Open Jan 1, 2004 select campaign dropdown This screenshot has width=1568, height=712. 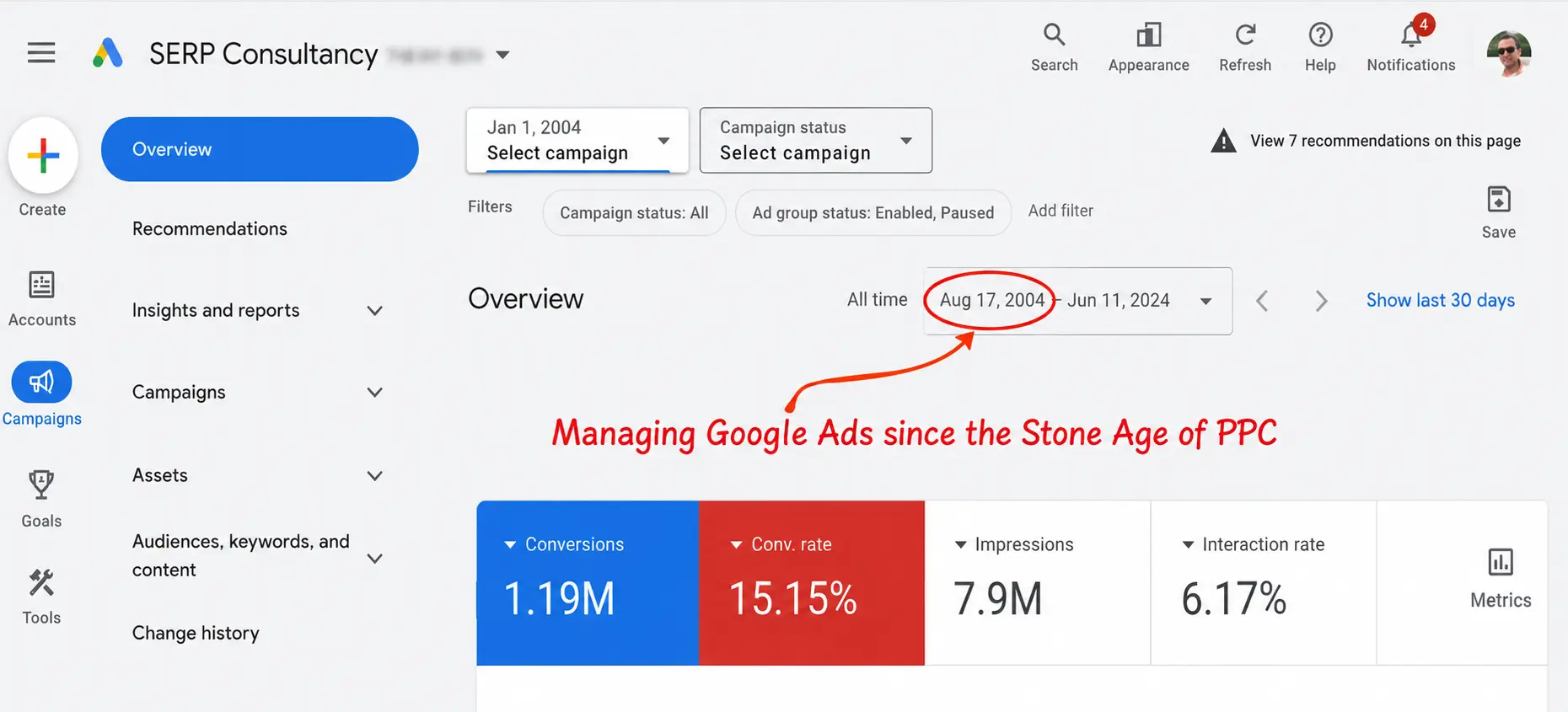577,140
